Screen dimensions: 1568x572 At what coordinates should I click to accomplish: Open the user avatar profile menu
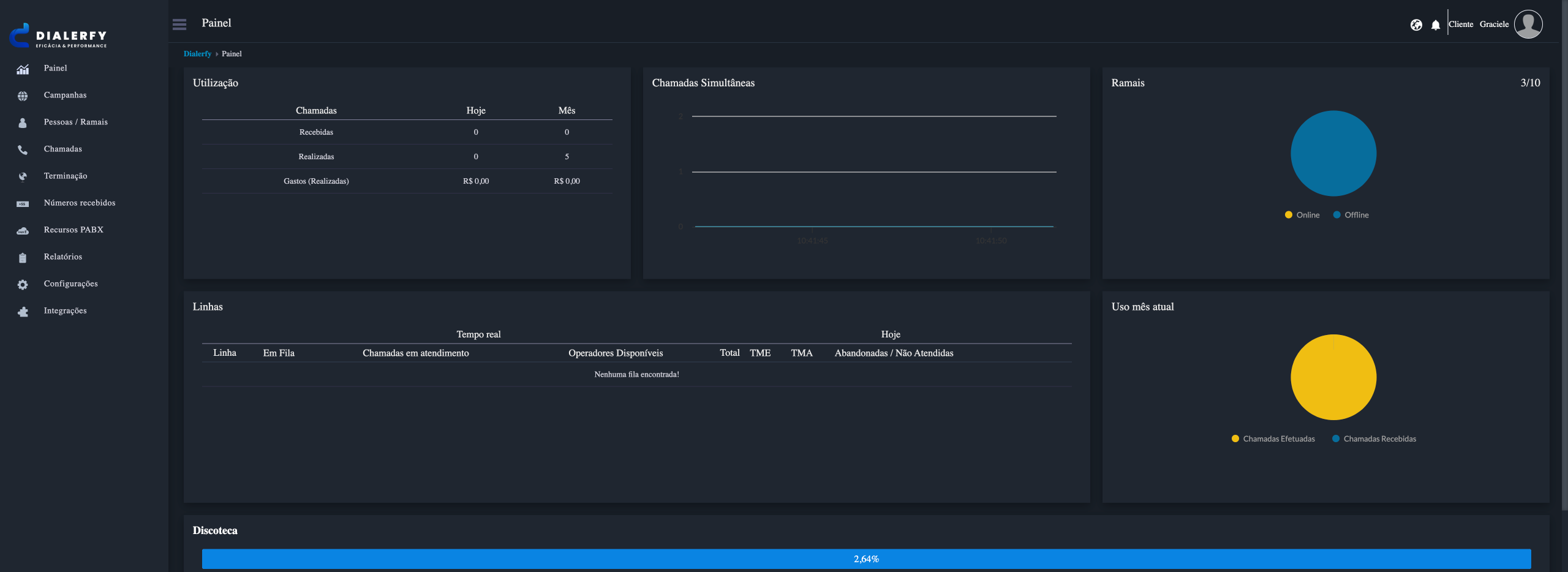(x=1528, y=24)
